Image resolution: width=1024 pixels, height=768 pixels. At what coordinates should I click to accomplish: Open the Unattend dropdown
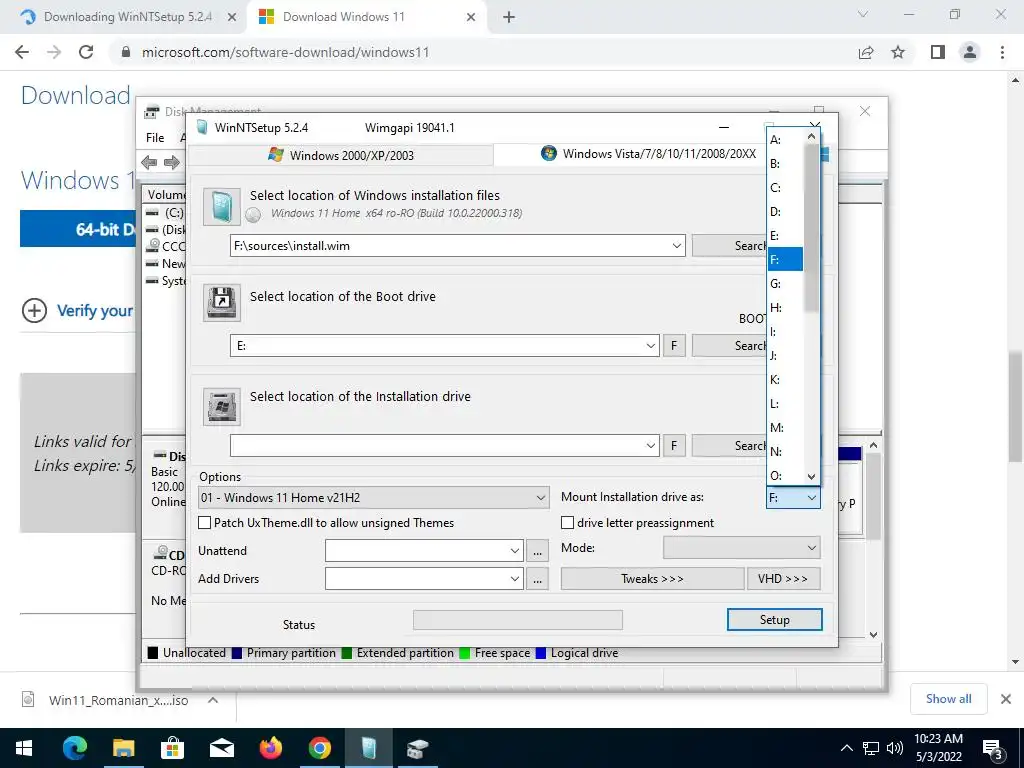(515, 551)
